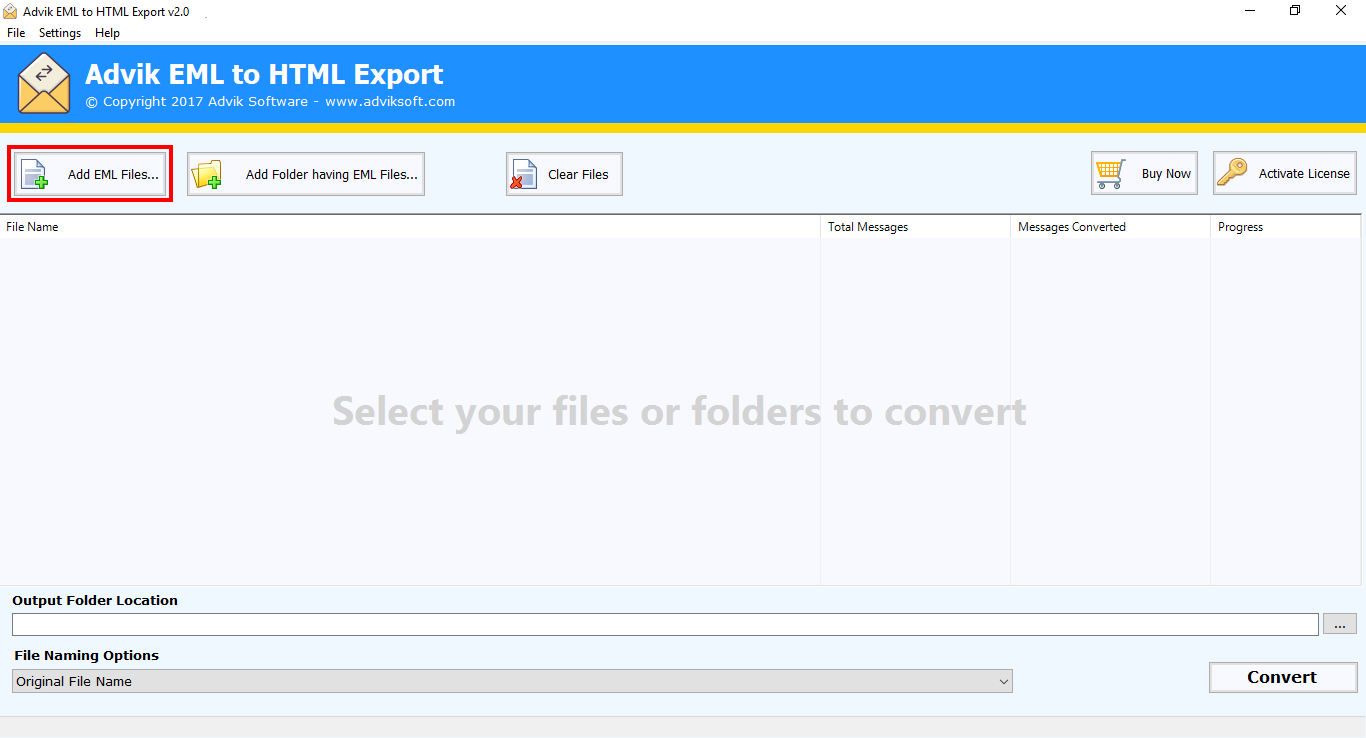Start conversion with the Convert button
The image size is (1366, 738).
[1282, 677]
